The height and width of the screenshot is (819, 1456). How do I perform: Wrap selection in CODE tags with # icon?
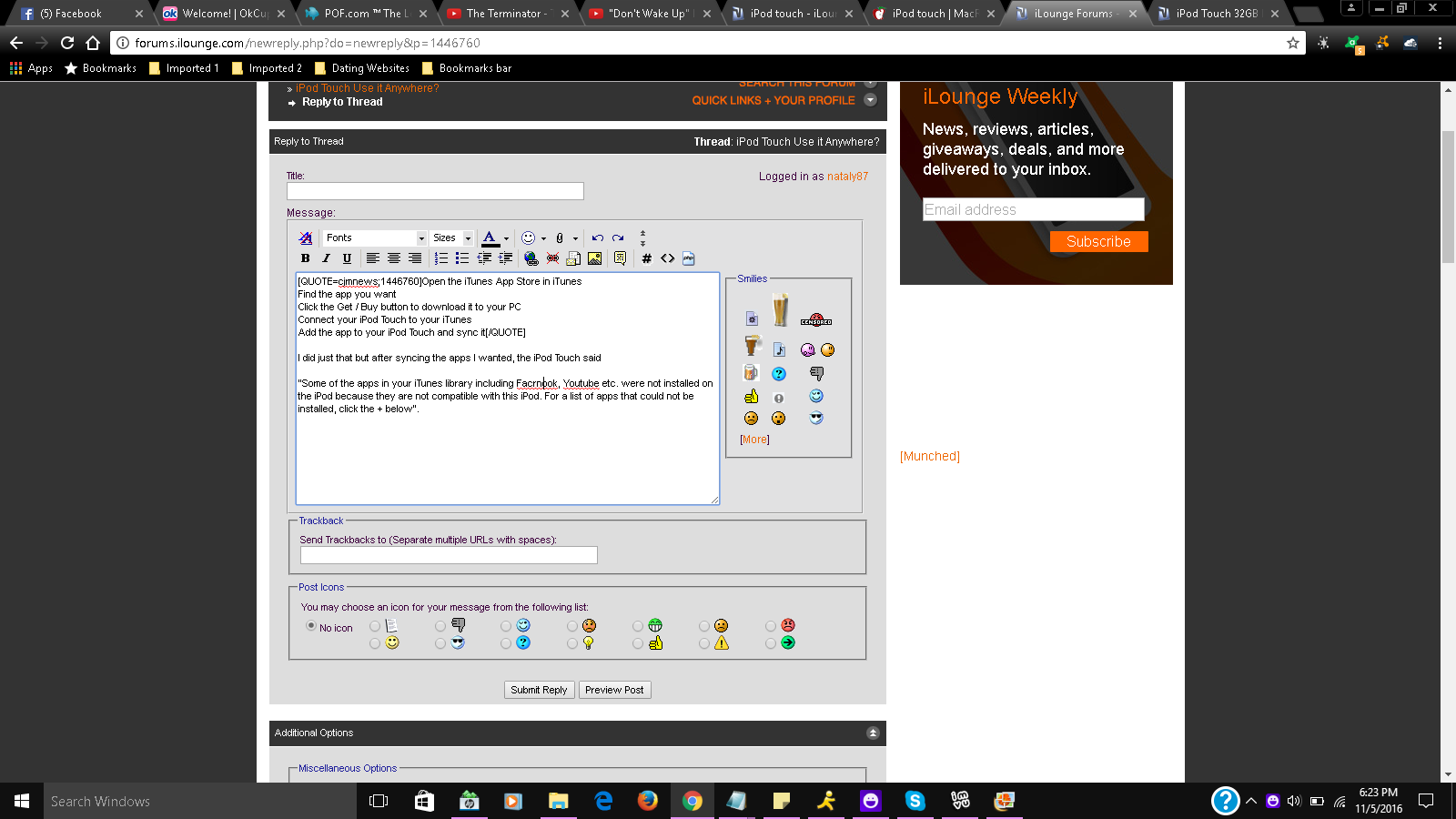coord(646,258)
